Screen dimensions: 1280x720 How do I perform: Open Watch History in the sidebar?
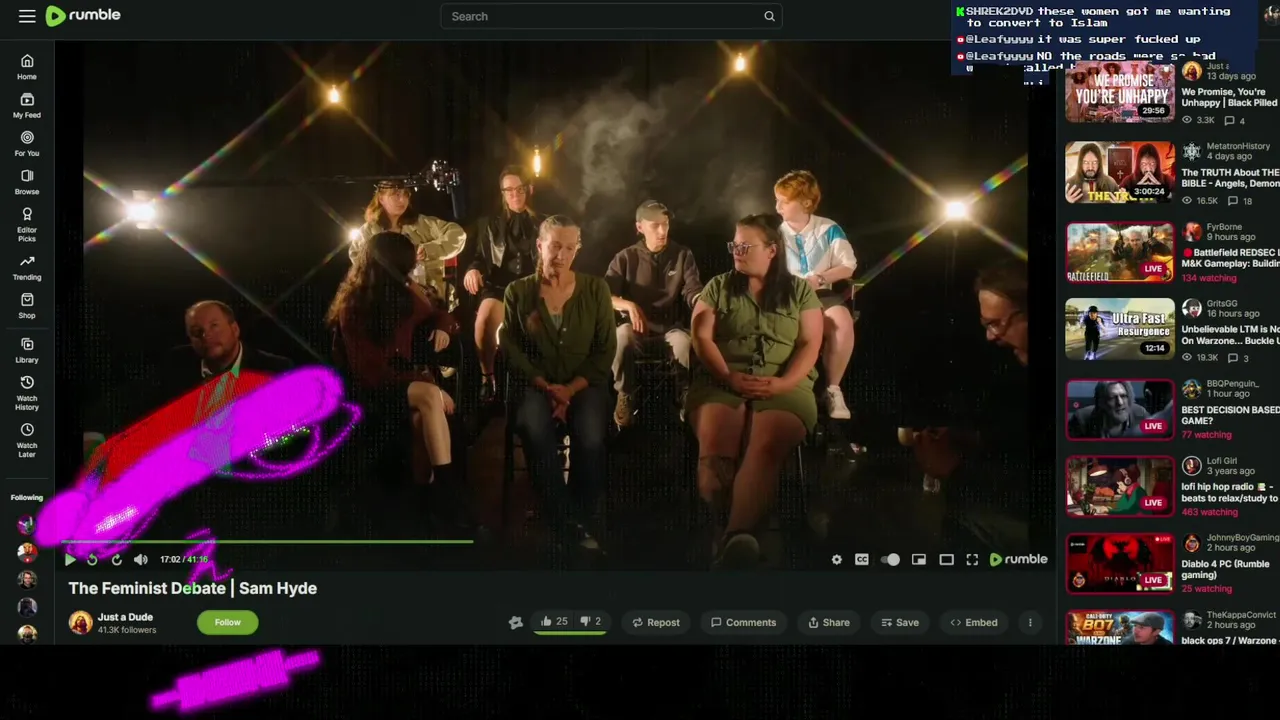[x=27, y=393]
